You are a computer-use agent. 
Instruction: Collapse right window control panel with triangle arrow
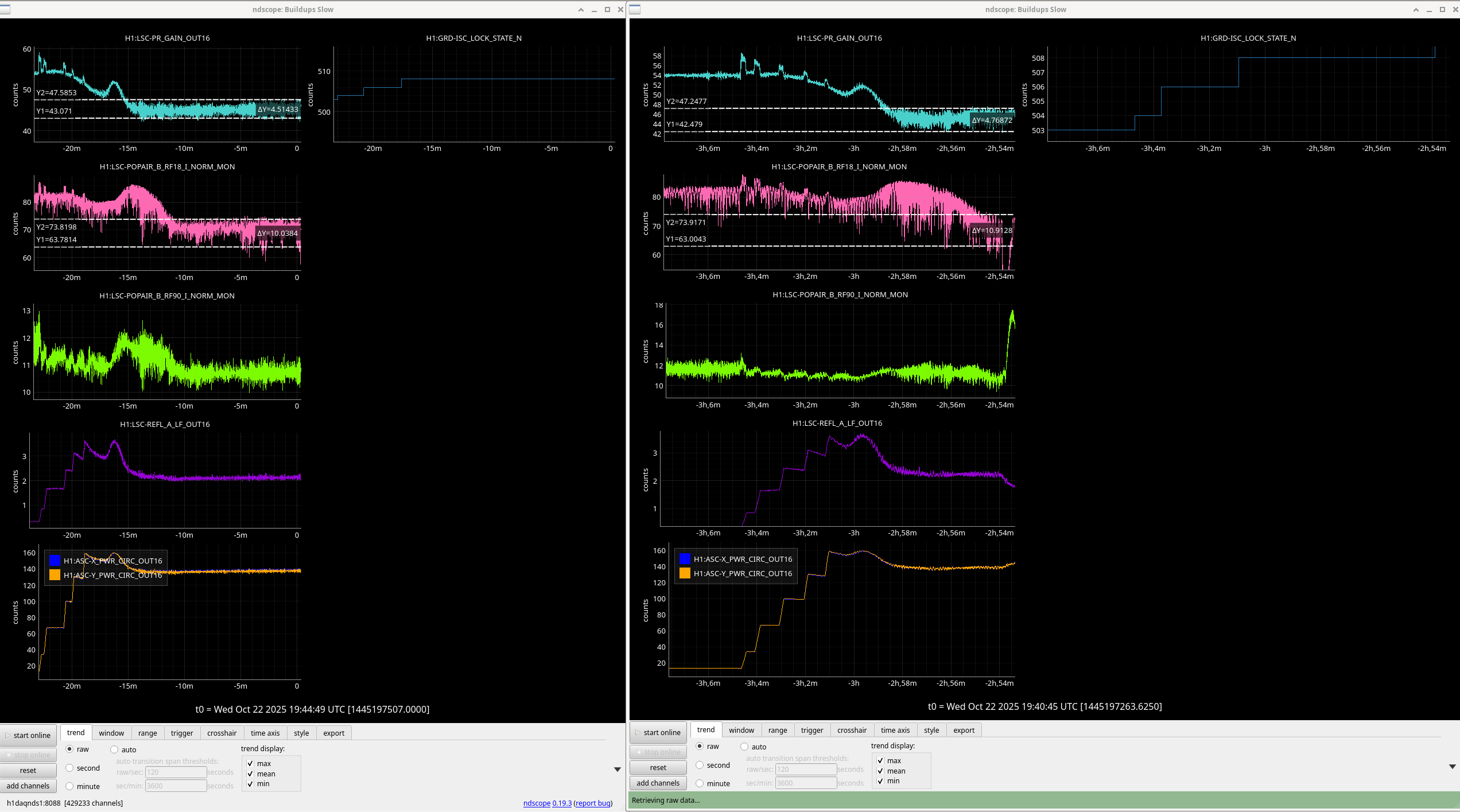point(1452,766)
